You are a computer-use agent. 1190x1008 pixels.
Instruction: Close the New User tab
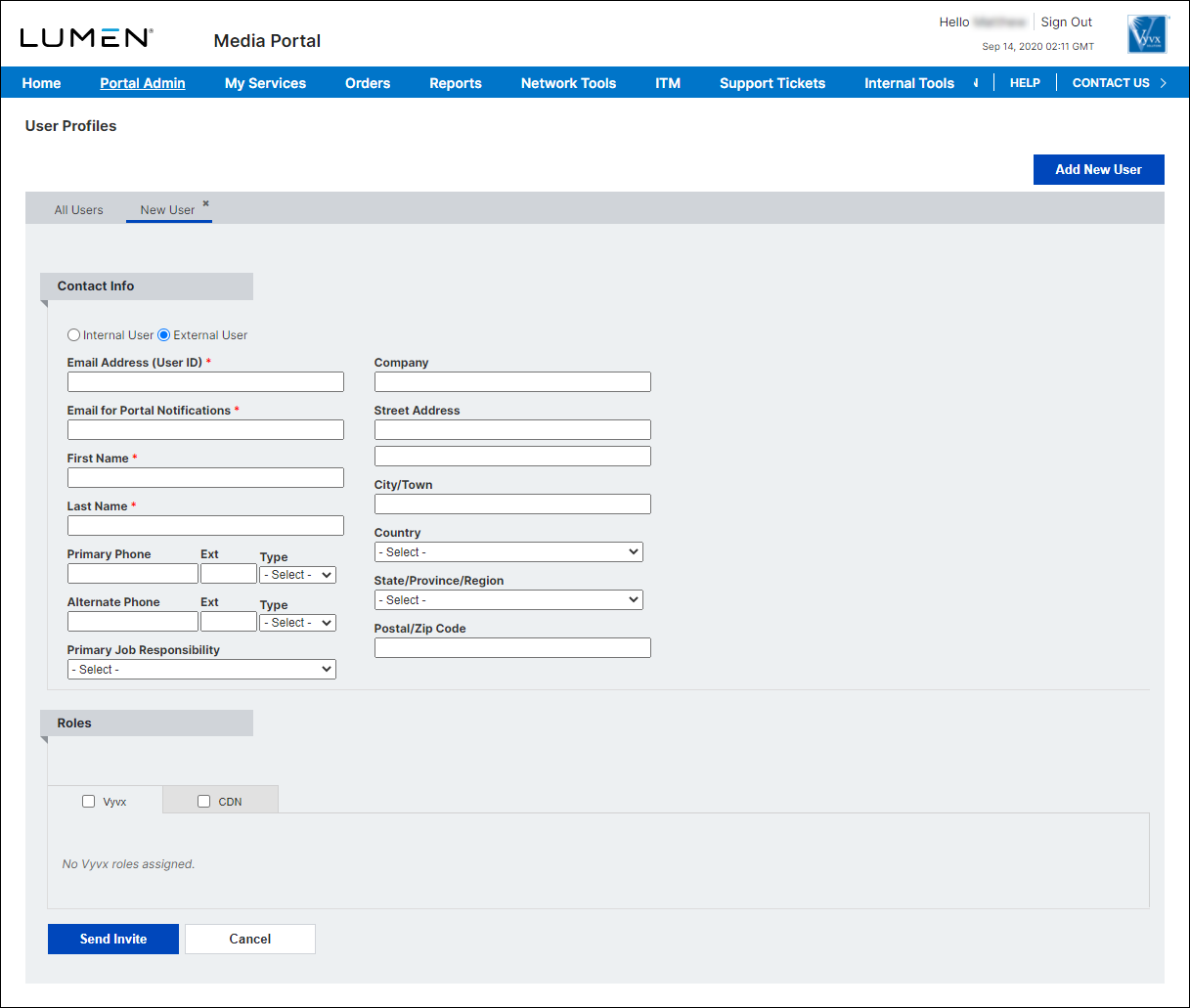coord(205,204)
